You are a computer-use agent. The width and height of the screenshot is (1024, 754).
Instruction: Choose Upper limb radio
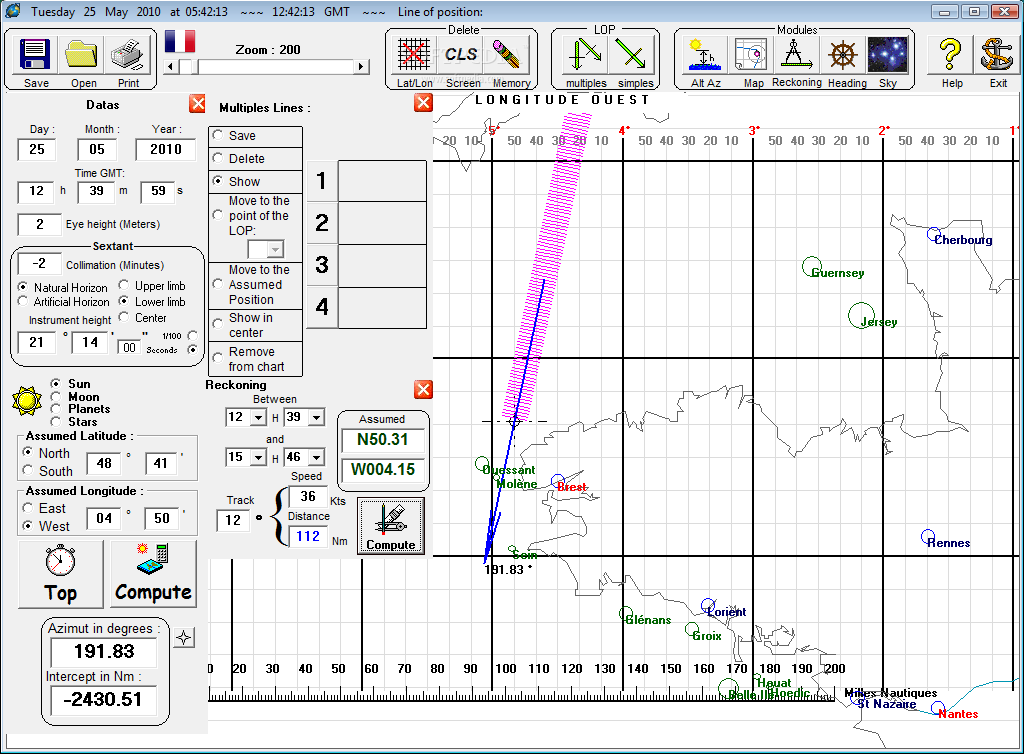pyautogui.click(x=123, y=285)
